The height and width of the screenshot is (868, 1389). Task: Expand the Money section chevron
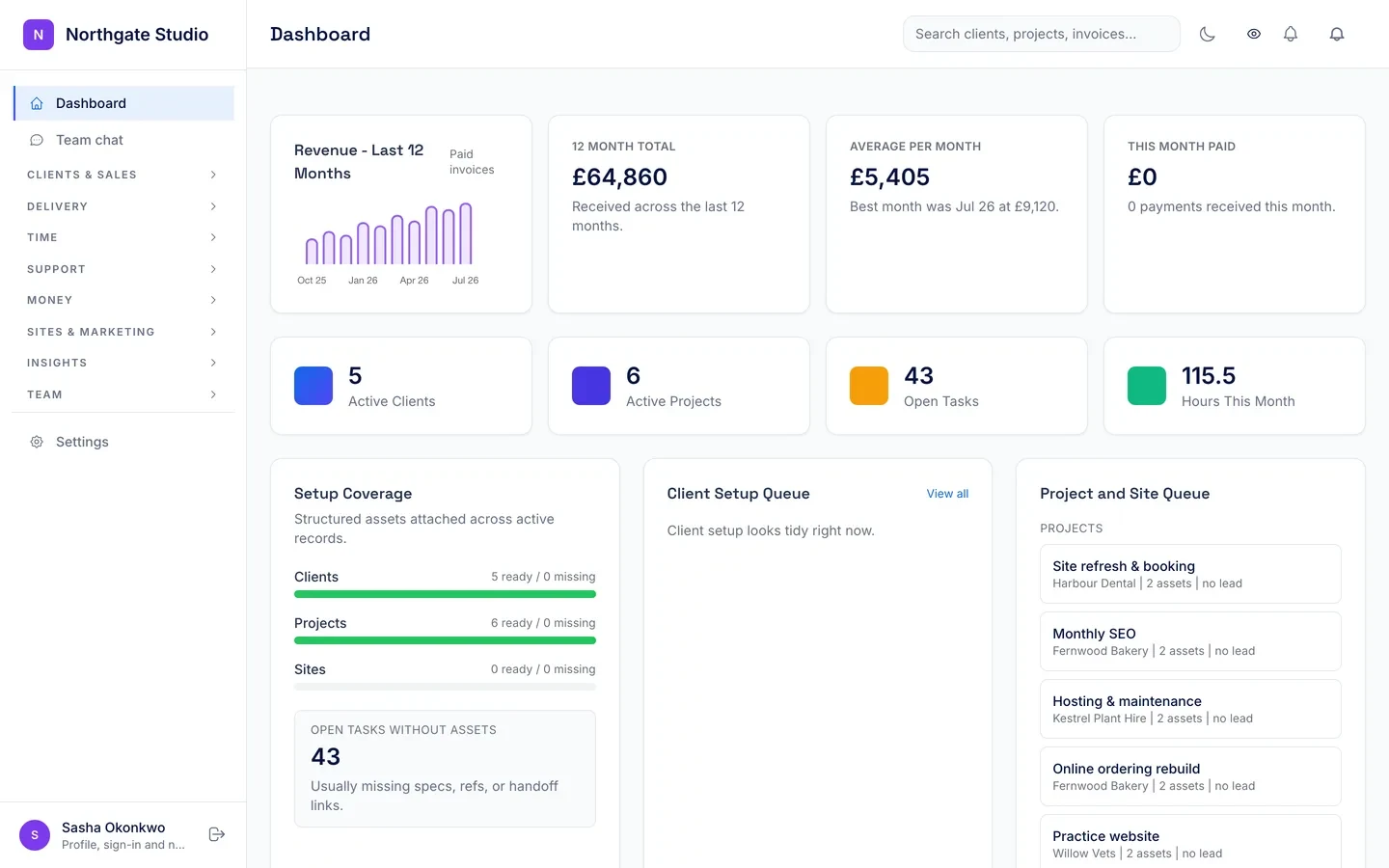click(x=213, y=300)
